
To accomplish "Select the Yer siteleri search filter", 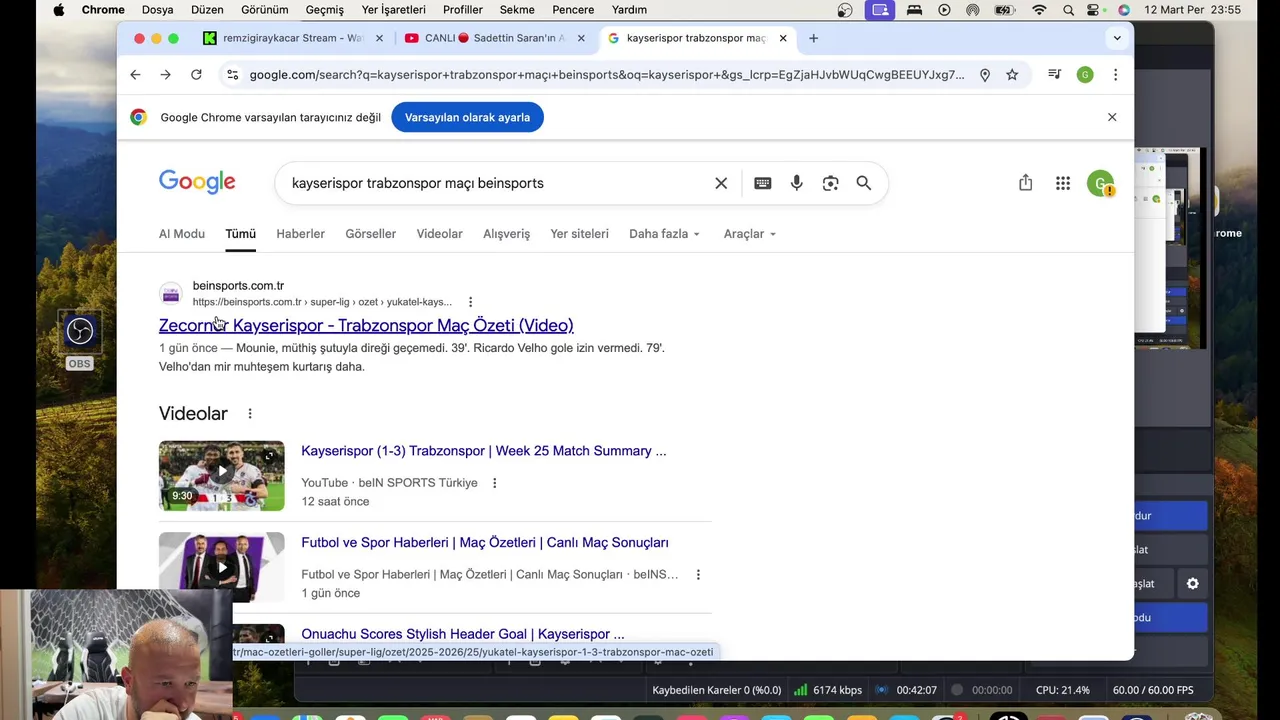I will (x=580, y=234).
